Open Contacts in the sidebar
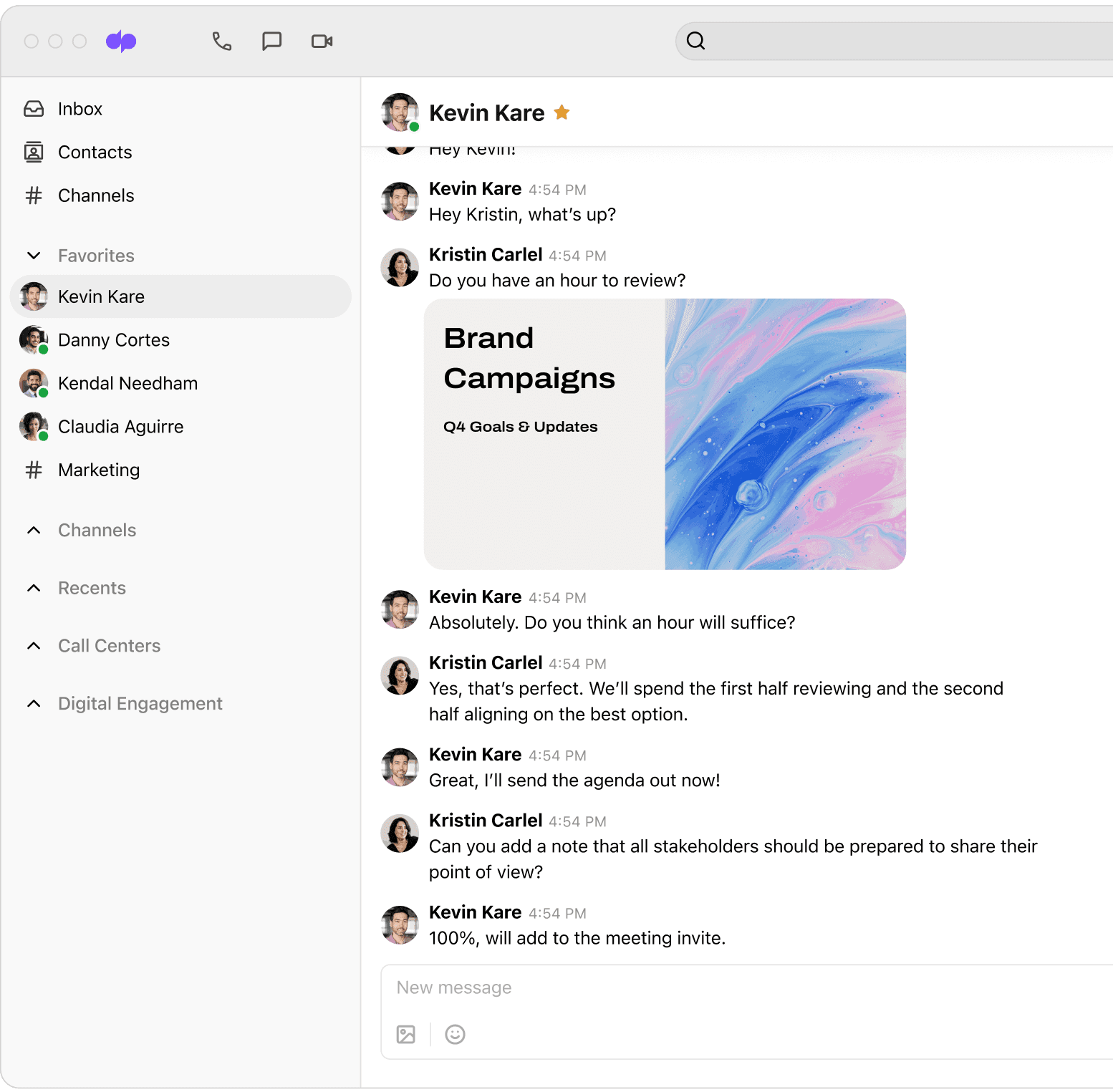This screenshot has height=1092, width=1113. pos(95,152)
